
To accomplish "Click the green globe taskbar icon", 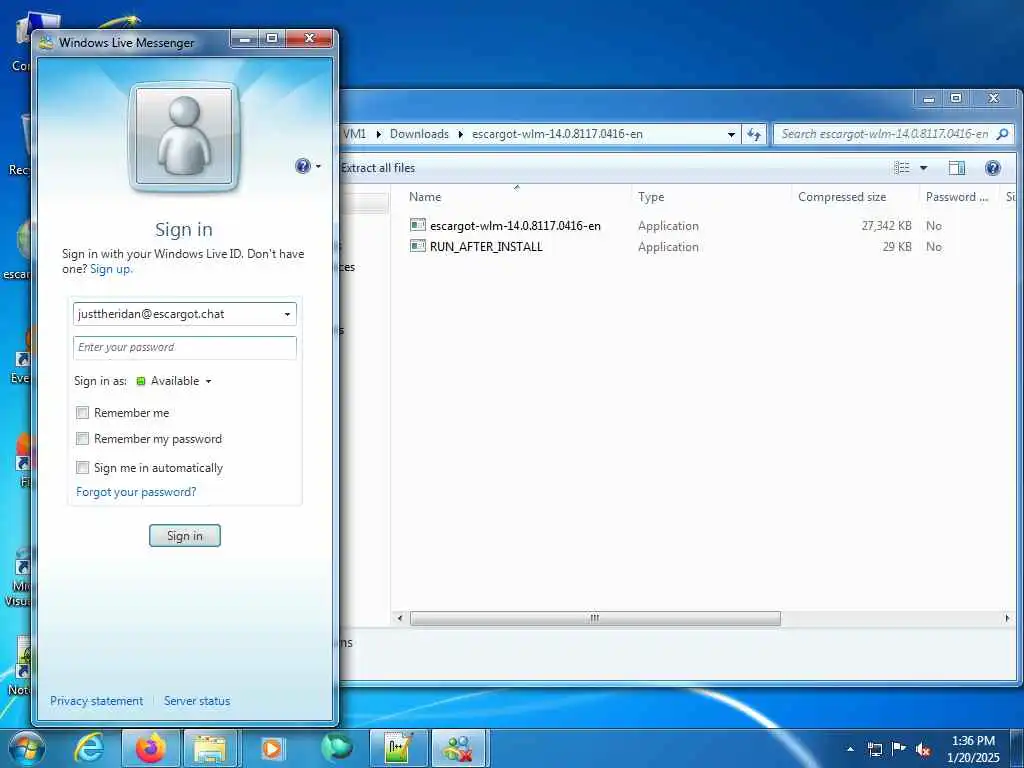I will point(337,748).
